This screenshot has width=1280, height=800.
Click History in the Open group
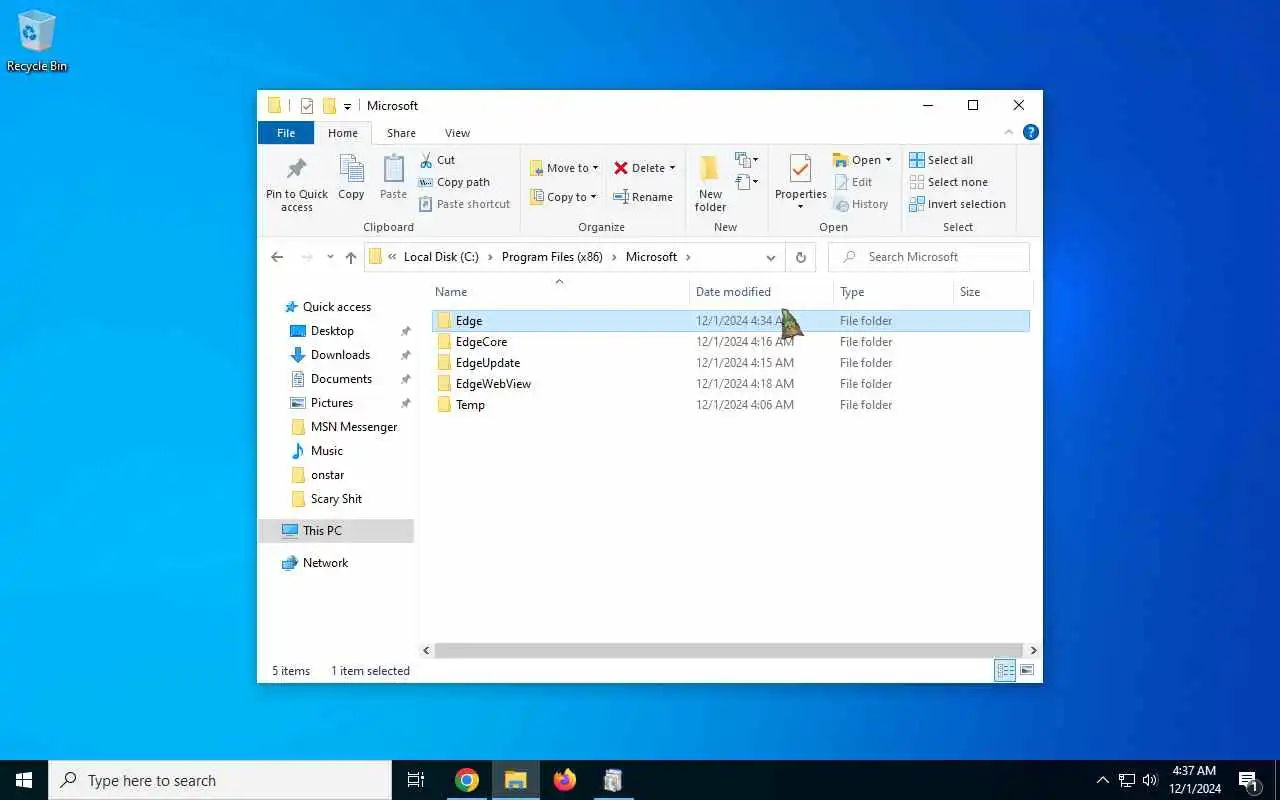860,204
